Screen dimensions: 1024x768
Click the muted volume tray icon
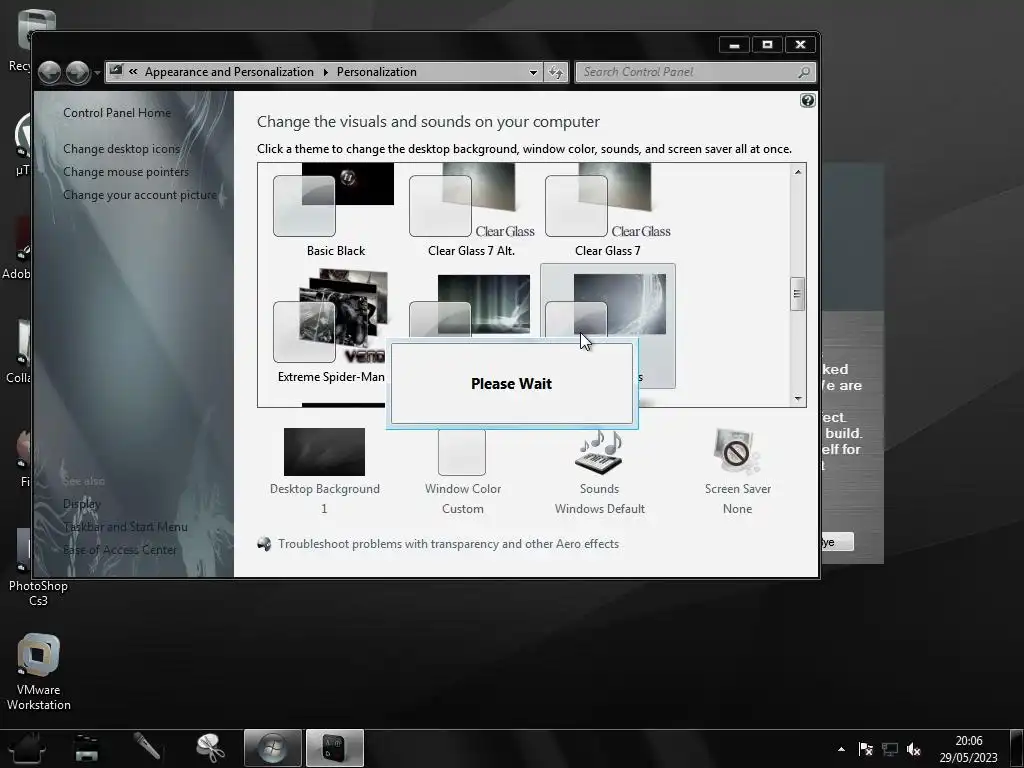(914, 749)
